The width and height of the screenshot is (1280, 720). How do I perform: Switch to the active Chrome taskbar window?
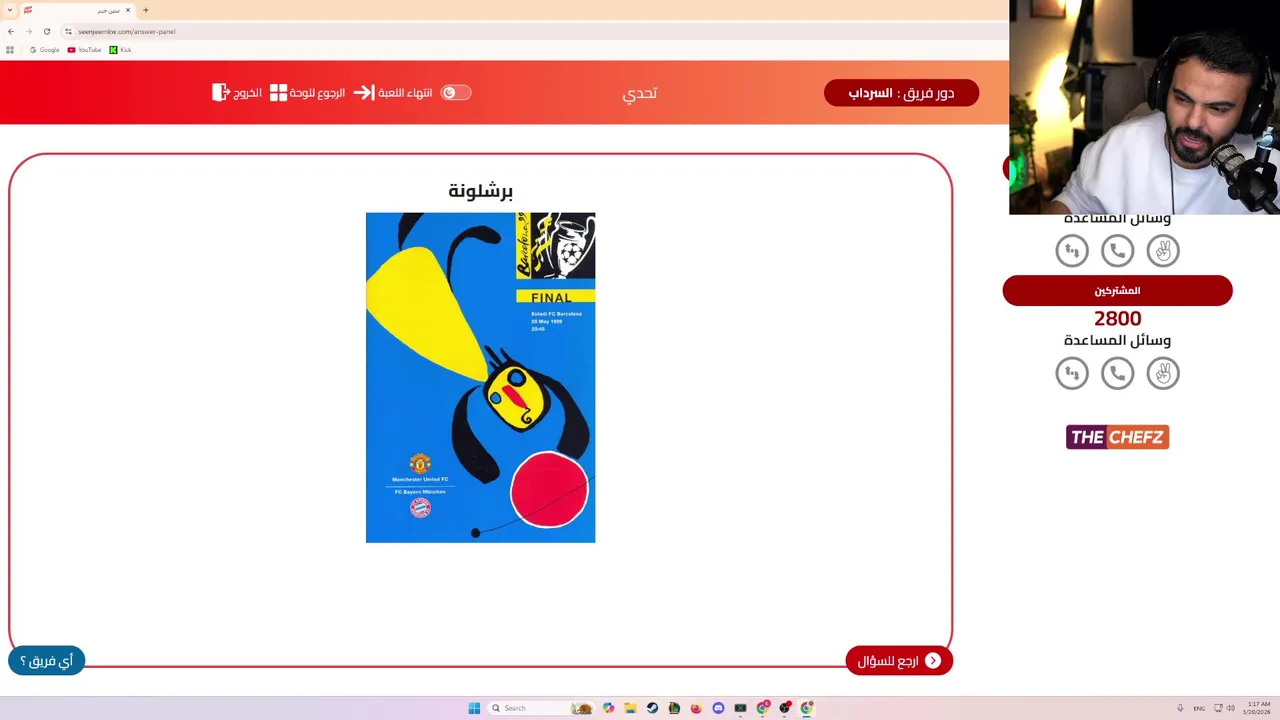pos(807,708)
